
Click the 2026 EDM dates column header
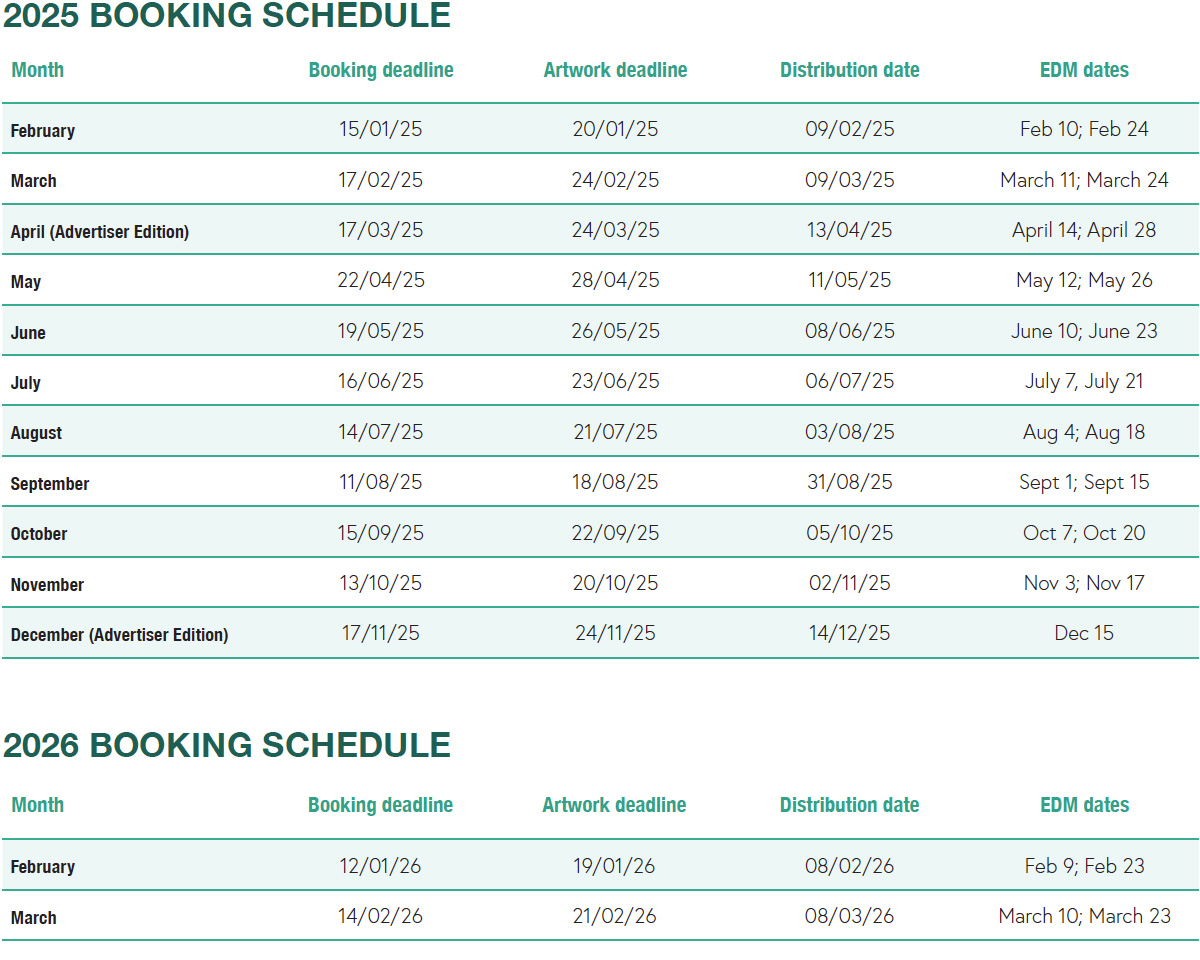[1084, 805]
